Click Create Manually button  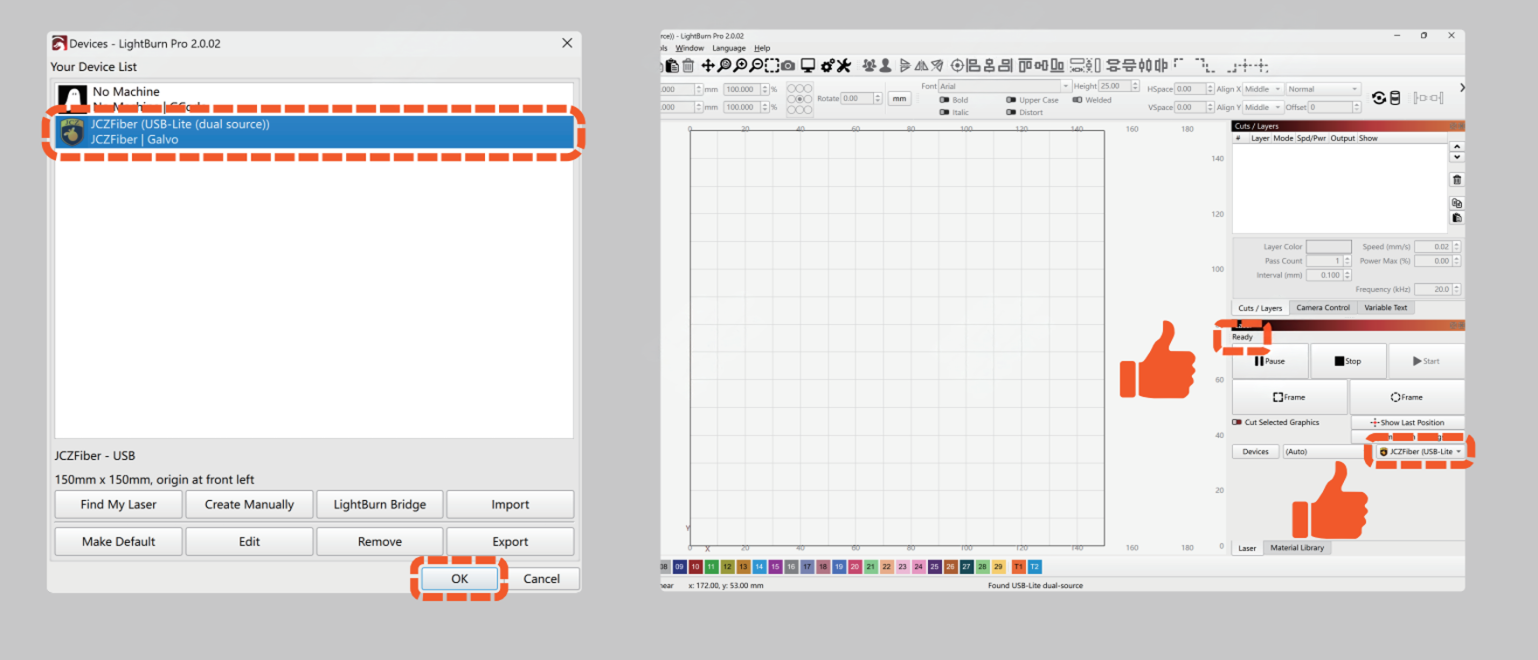[x=249, y=504]
